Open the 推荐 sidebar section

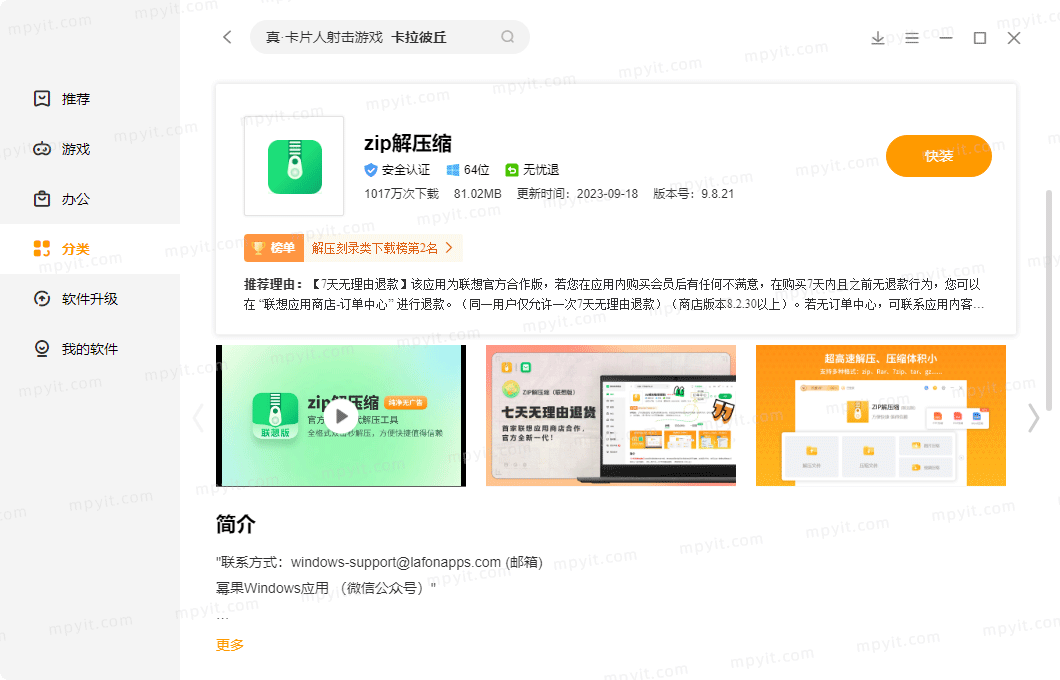pyautogui.click(x=90, y=99)
